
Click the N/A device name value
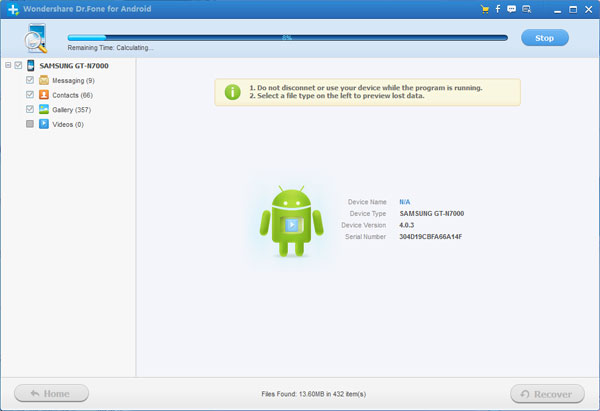[404, 202]
